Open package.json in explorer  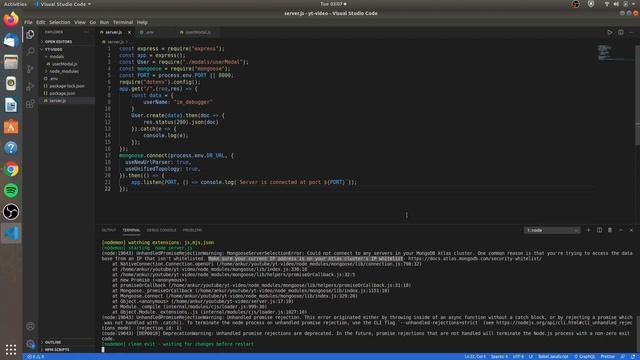tap(62, 93)
